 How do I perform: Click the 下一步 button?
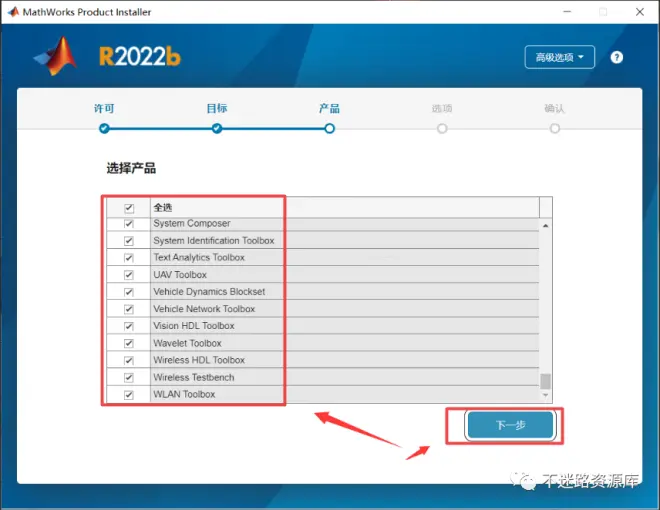click(510, 425)
